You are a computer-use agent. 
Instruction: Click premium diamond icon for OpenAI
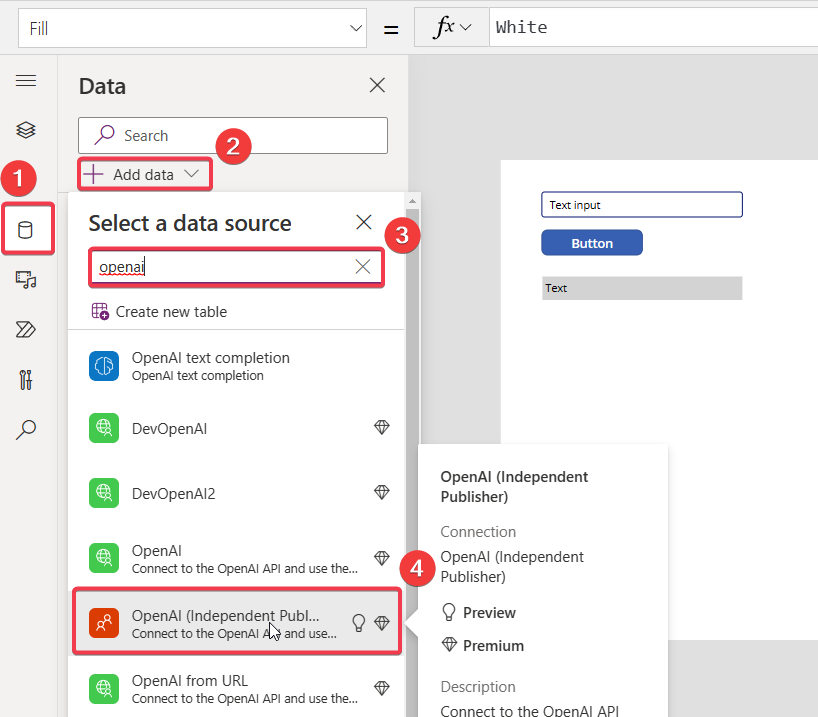pyautogui.click(x=382, y=558)
